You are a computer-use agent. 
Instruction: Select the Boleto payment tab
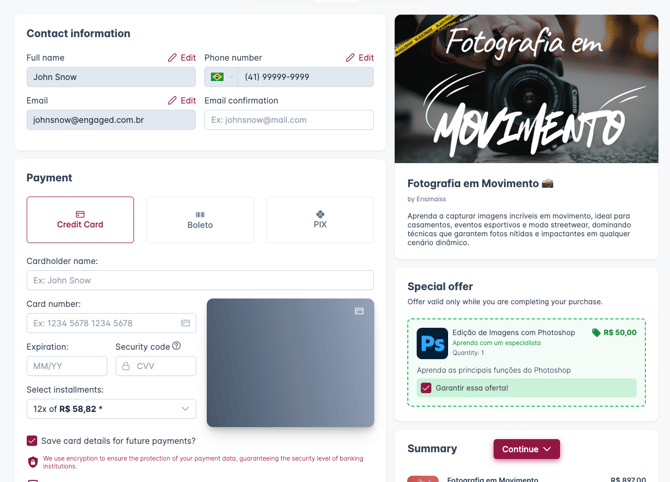[200, 220]
